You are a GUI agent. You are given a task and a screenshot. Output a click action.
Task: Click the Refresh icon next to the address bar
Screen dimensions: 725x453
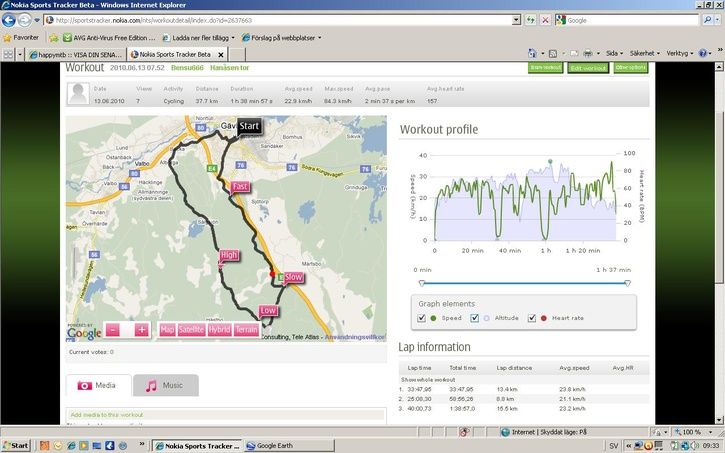[530, 20]
